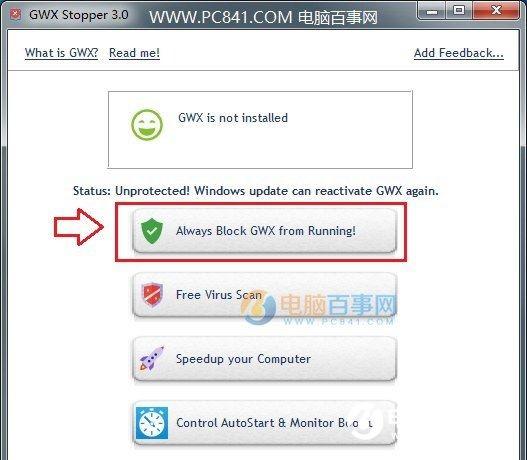
Task: Open the Add Feedback... link
Action: 459,53
